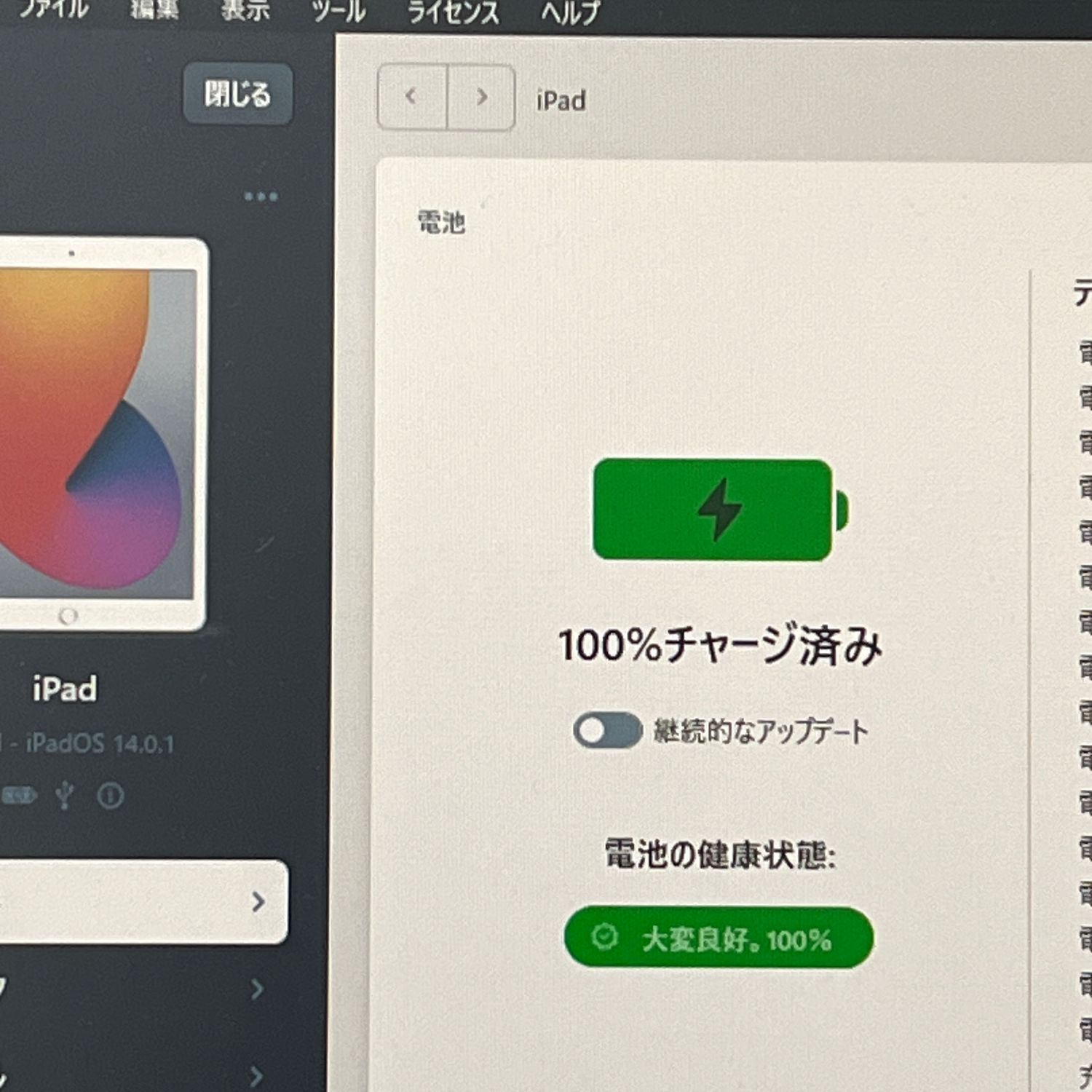
Task: Open the three-dot options above the iPad image
Action: 261,197
